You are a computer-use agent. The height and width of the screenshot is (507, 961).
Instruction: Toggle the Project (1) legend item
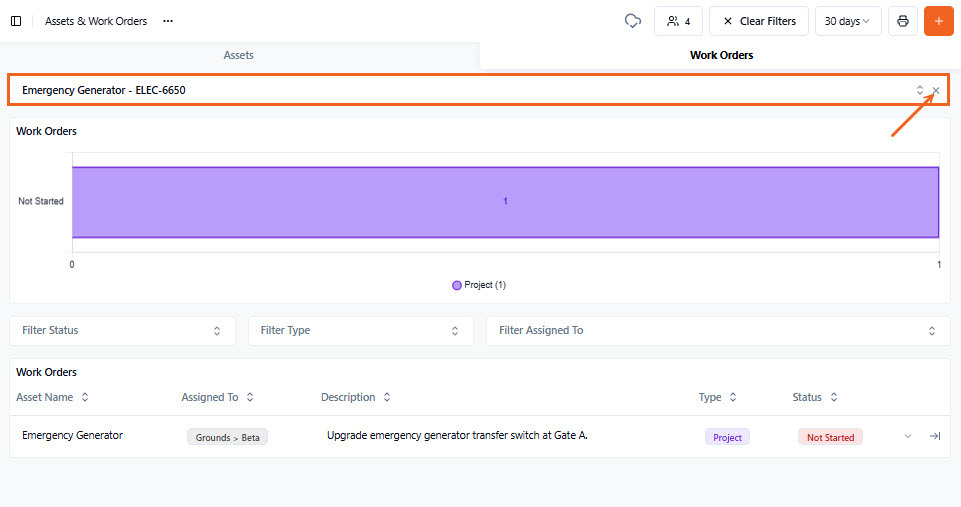479,285
